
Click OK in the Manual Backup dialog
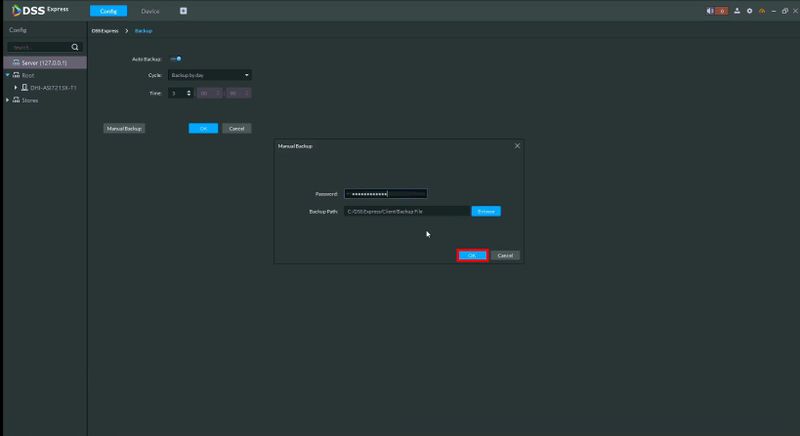coord(472,255)
